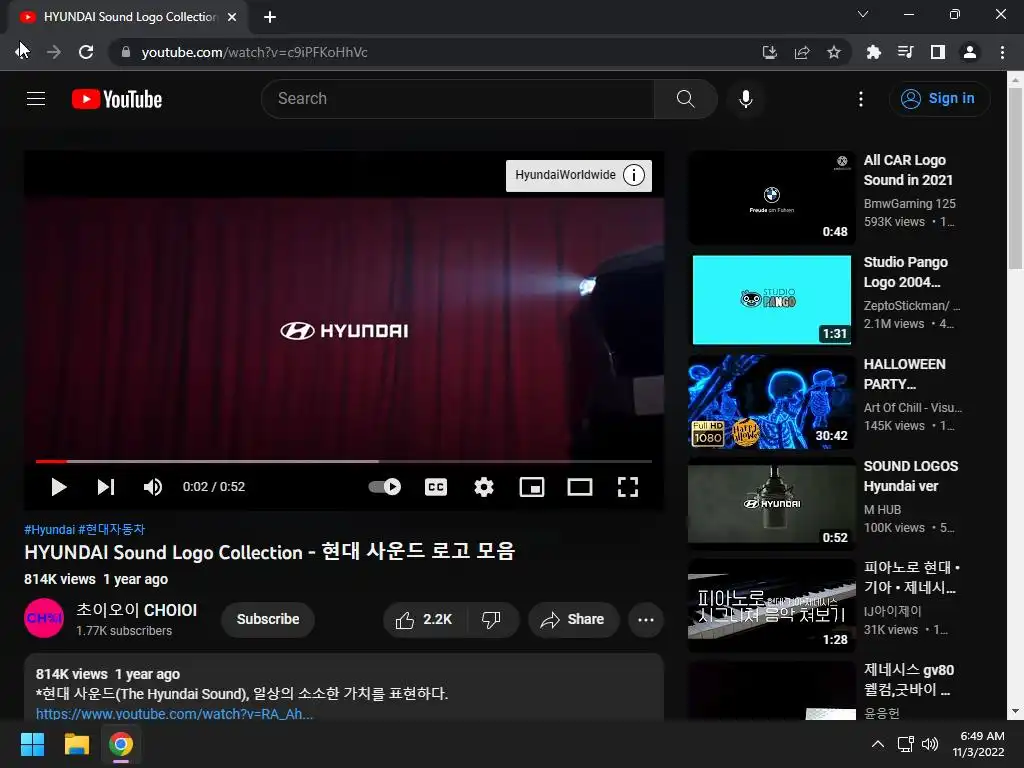Open 피아노로 현대 기아 제네시스 video
Viewport: 1024px width, 768px height.
tap(772, 605)
